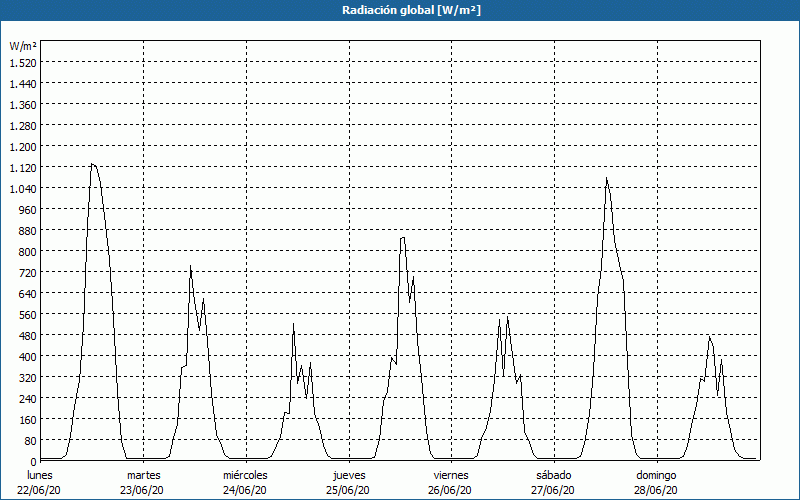Select the 560 y-axis value
The height and width of the screenshot is (500, 800).
click(x=28, y=315)
